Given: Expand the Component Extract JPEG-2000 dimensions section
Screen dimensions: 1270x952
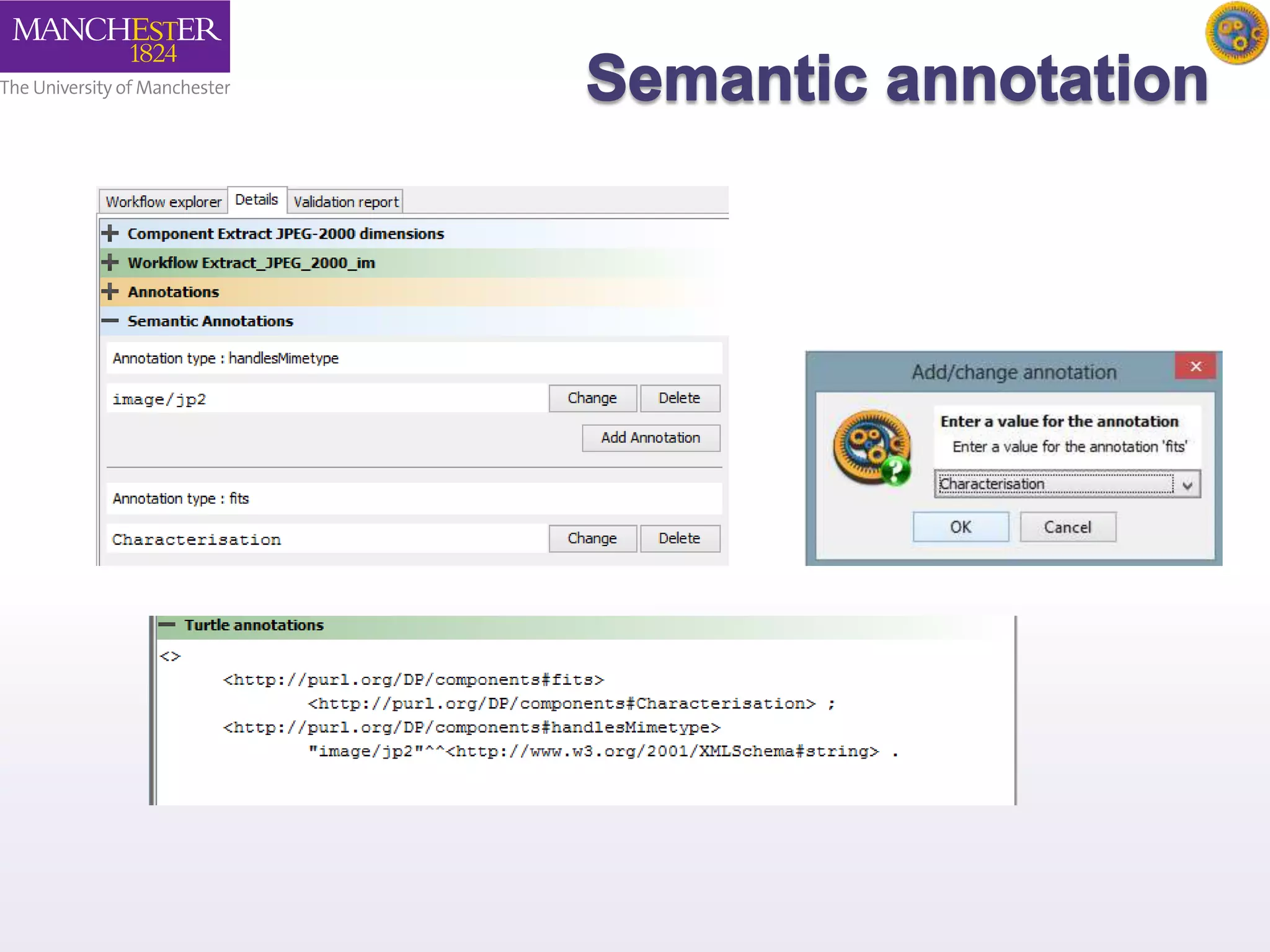Looking at the screenshot, I should tap(110, 234).
